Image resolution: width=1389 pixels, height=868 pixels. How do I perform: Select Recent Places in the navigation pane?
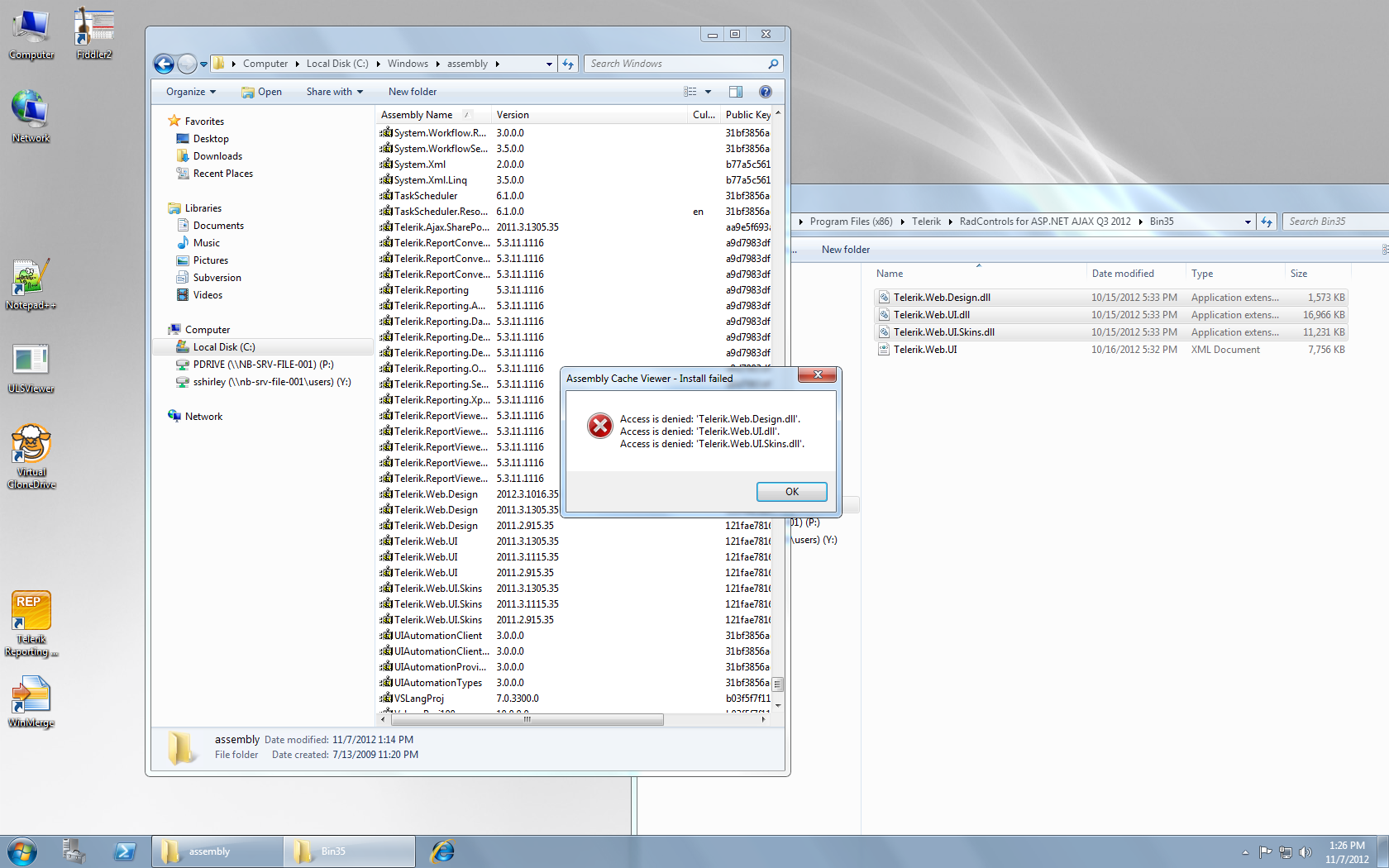pyautogui.click(x=222, y=174)
